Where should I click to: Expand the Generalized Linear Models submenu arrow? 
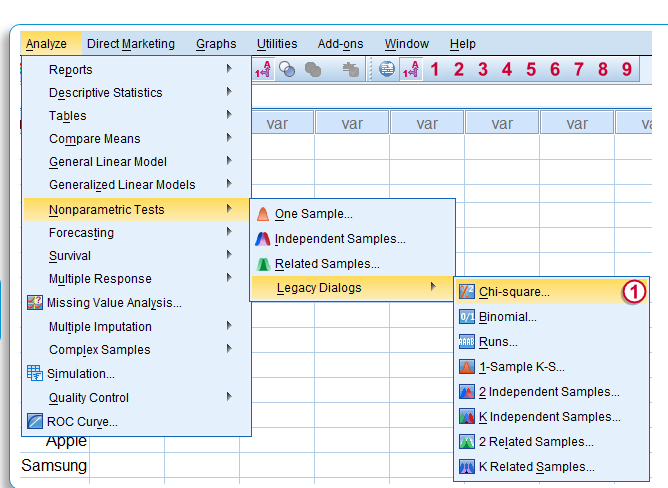pos(229,184)
